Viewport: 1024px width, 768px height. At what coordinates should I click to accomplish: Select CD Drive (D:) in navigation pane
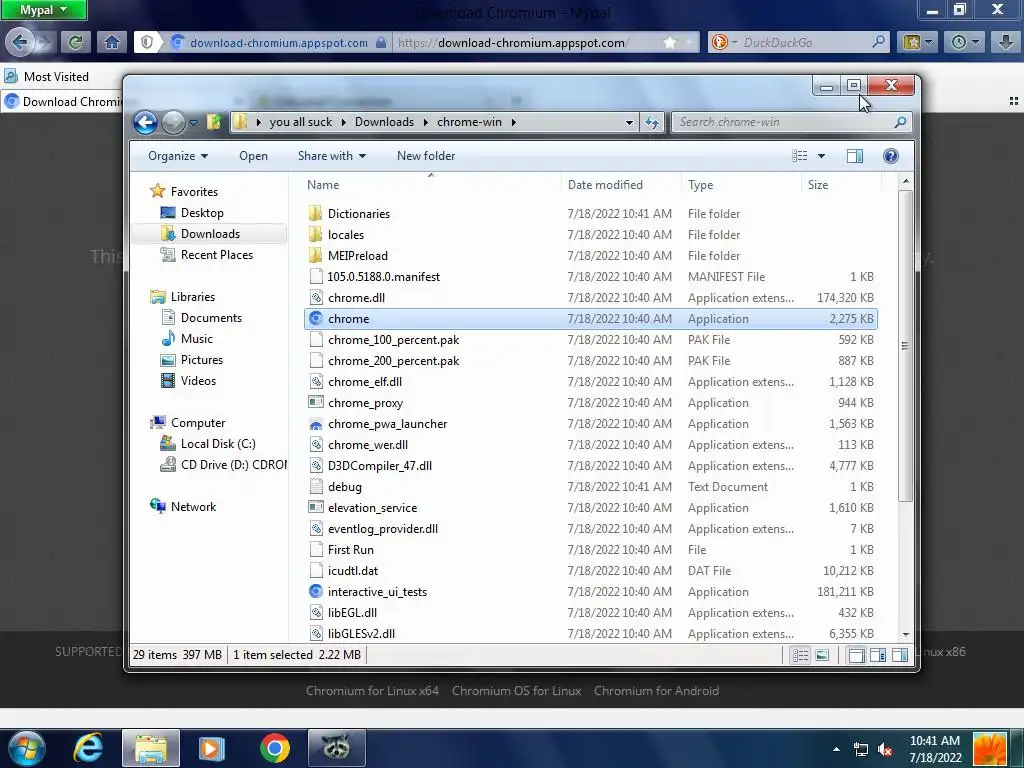(233, 465)
